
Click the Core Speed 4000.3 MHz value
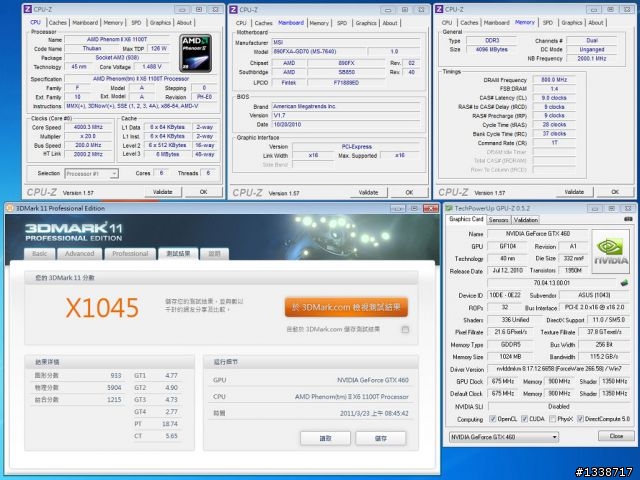point(88,127)
